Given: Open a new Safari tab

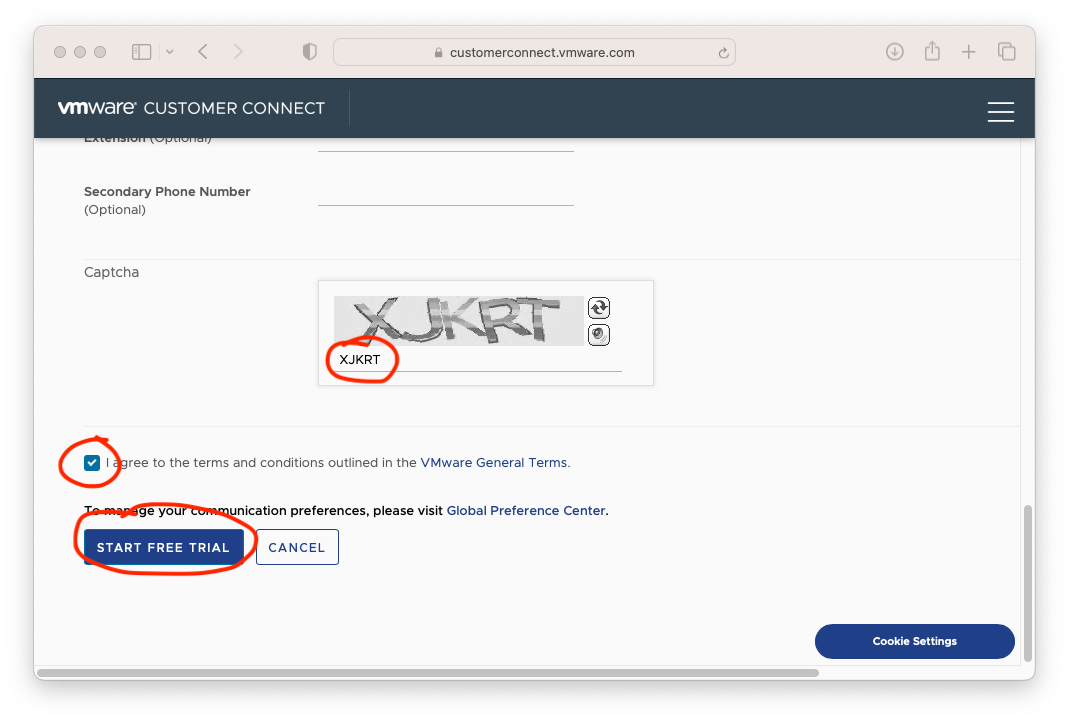Looking at the screenshot, I should point(968,52).
